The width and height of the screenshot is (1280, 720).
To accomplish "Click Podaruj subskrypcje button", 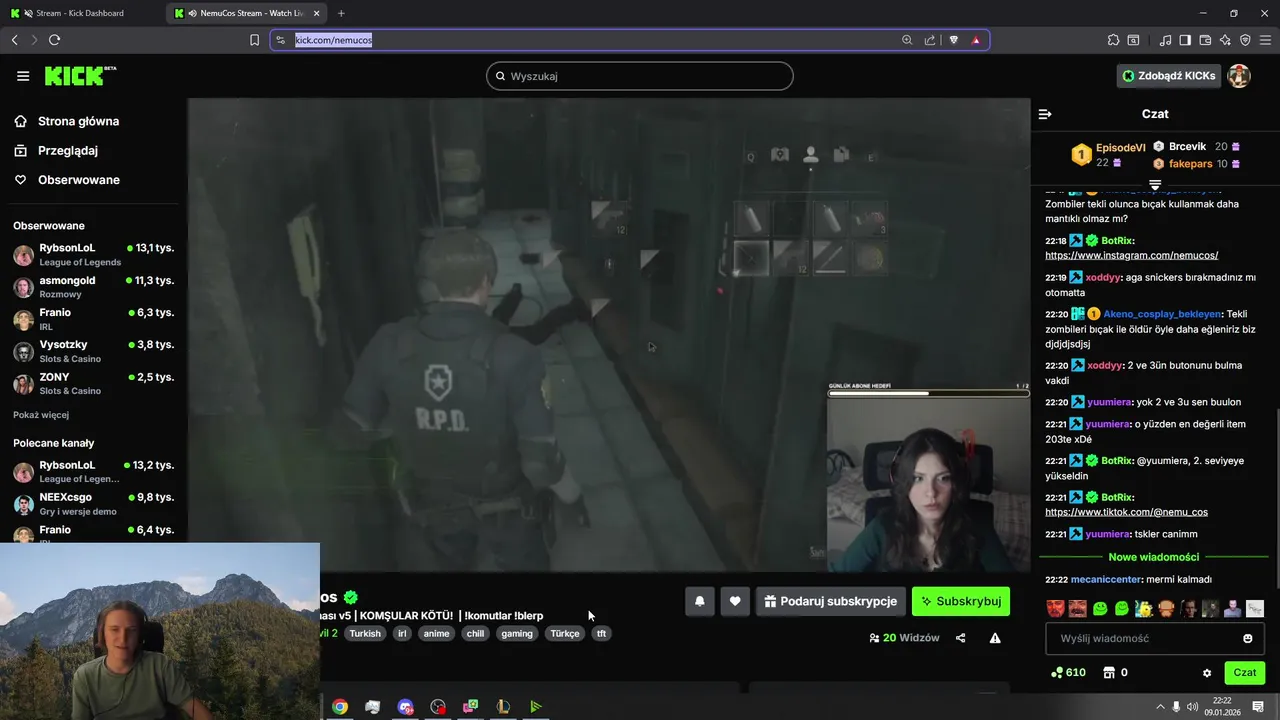I will pyautogui.click(x=830, y=601).
